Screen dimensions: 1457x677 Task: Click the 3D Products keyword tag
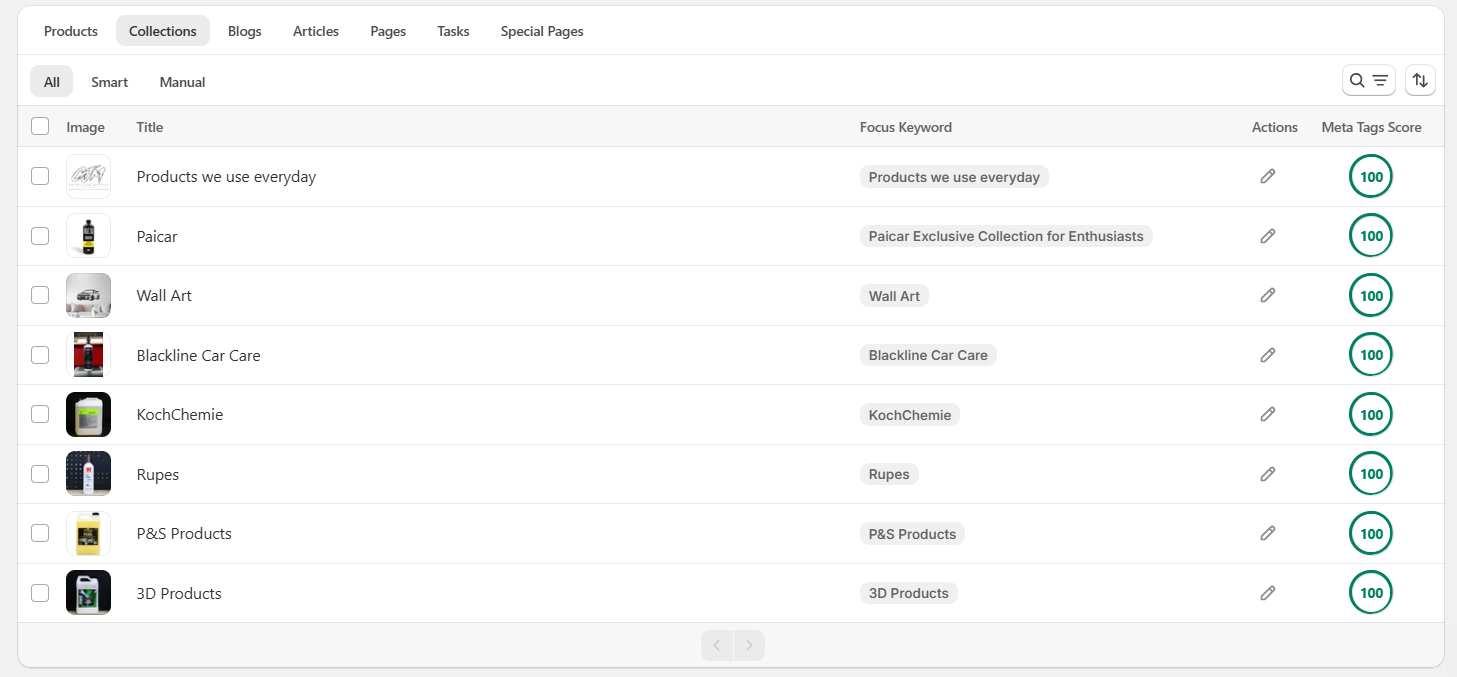tap(908, 593)
